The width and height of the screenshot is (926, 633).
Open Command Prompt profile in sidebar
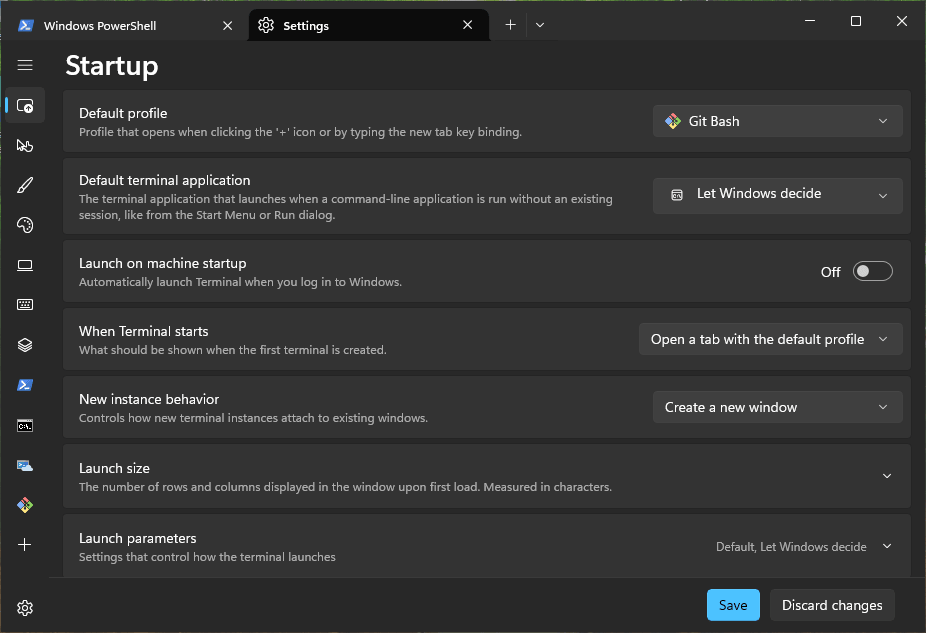[x=25, y=425]
